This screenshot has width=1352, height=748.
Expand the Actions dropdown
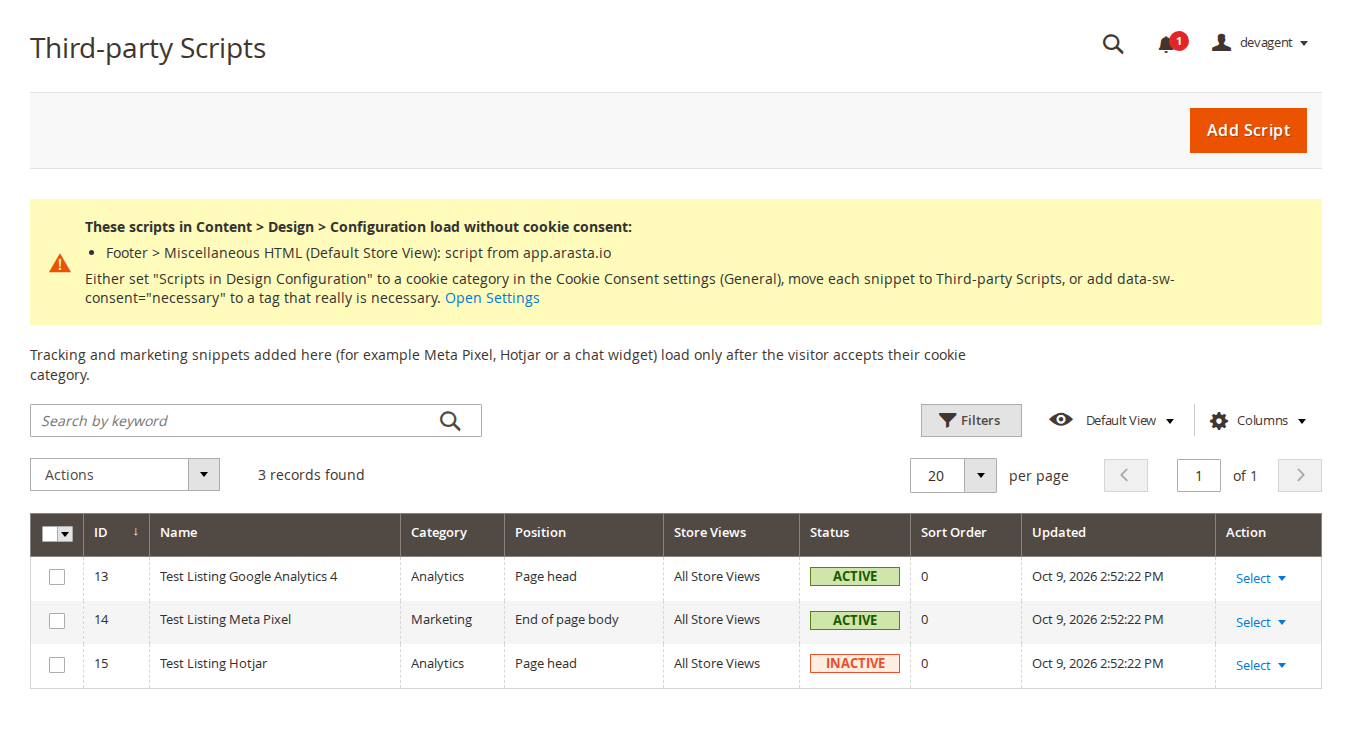pyautogui.click(x=125, y=475)
